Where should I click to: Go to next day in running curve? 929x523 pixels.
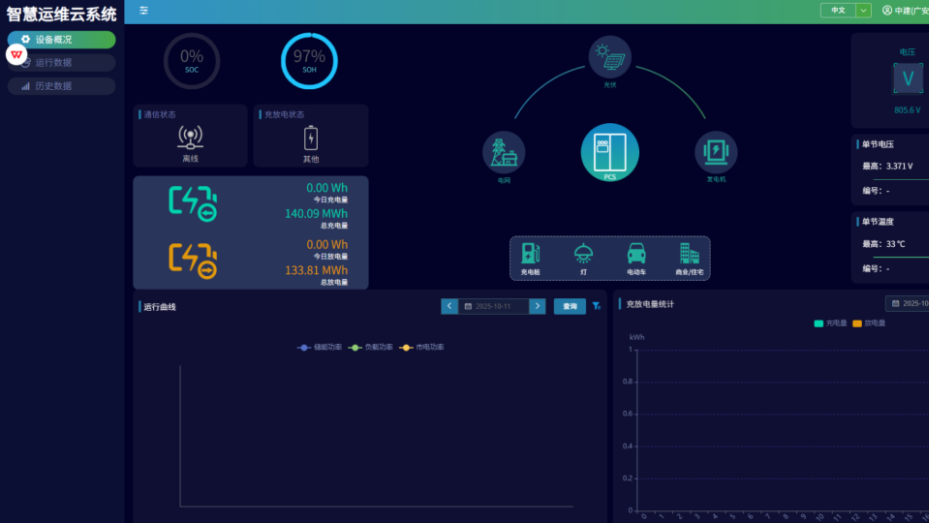[x=537, y=306]
